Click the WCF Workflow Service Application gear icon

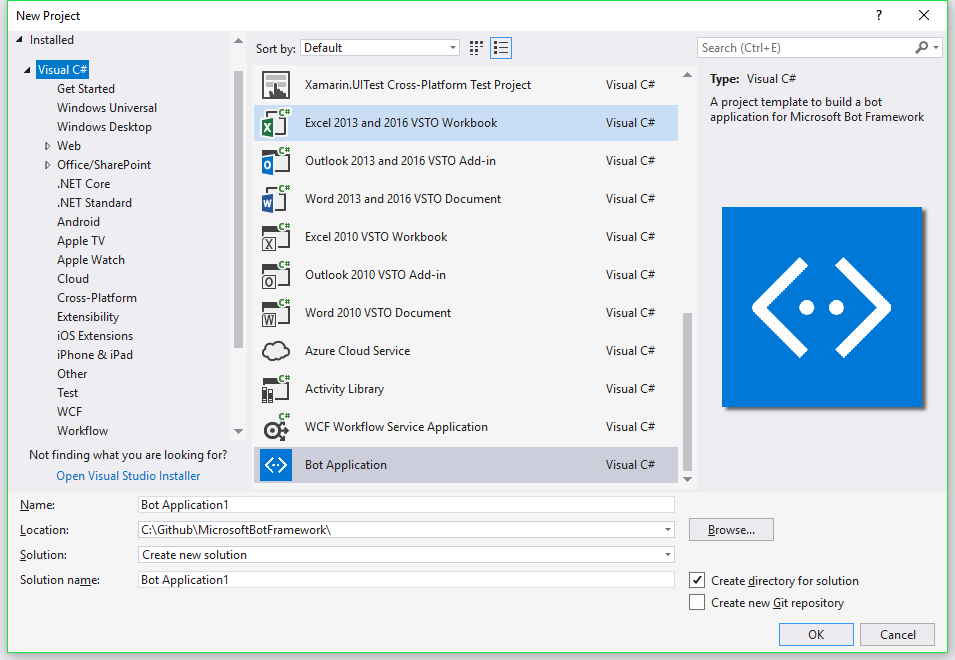coord(276,427)
